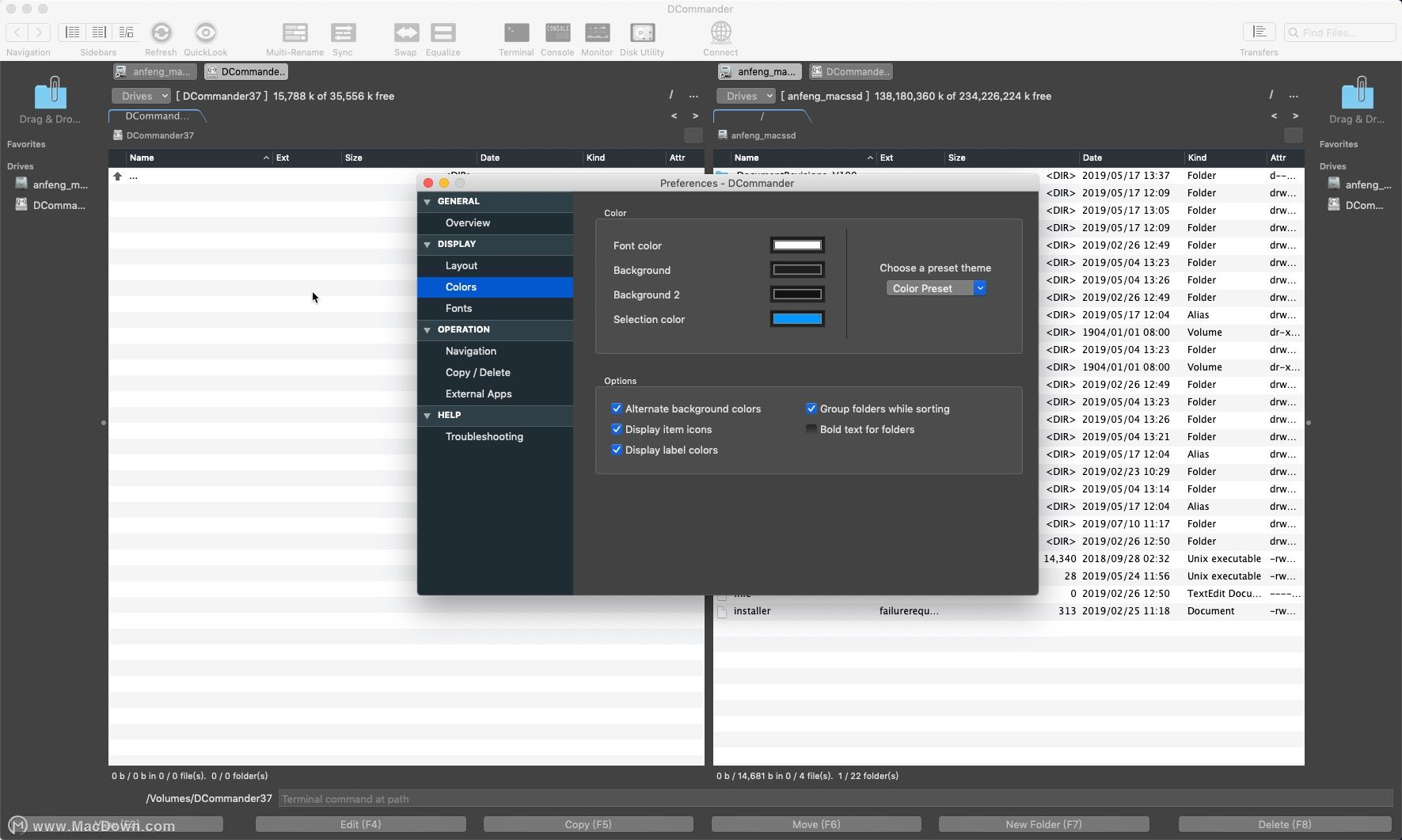This screenshot has width=1402, height=840.
Task: Open the Color Preset dropdown
Action: 937,288
